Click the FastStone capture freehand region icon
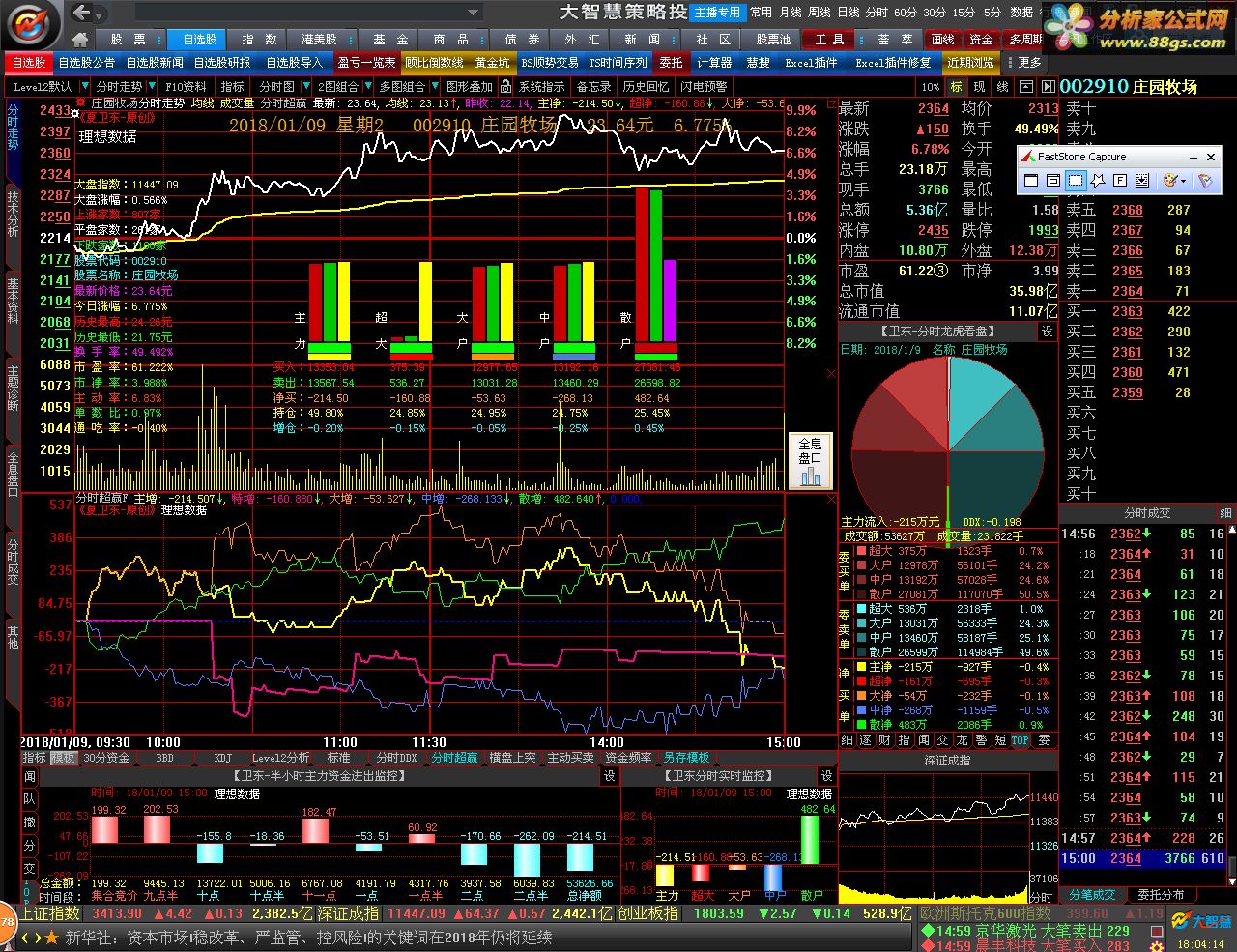 coord(1098,181)
